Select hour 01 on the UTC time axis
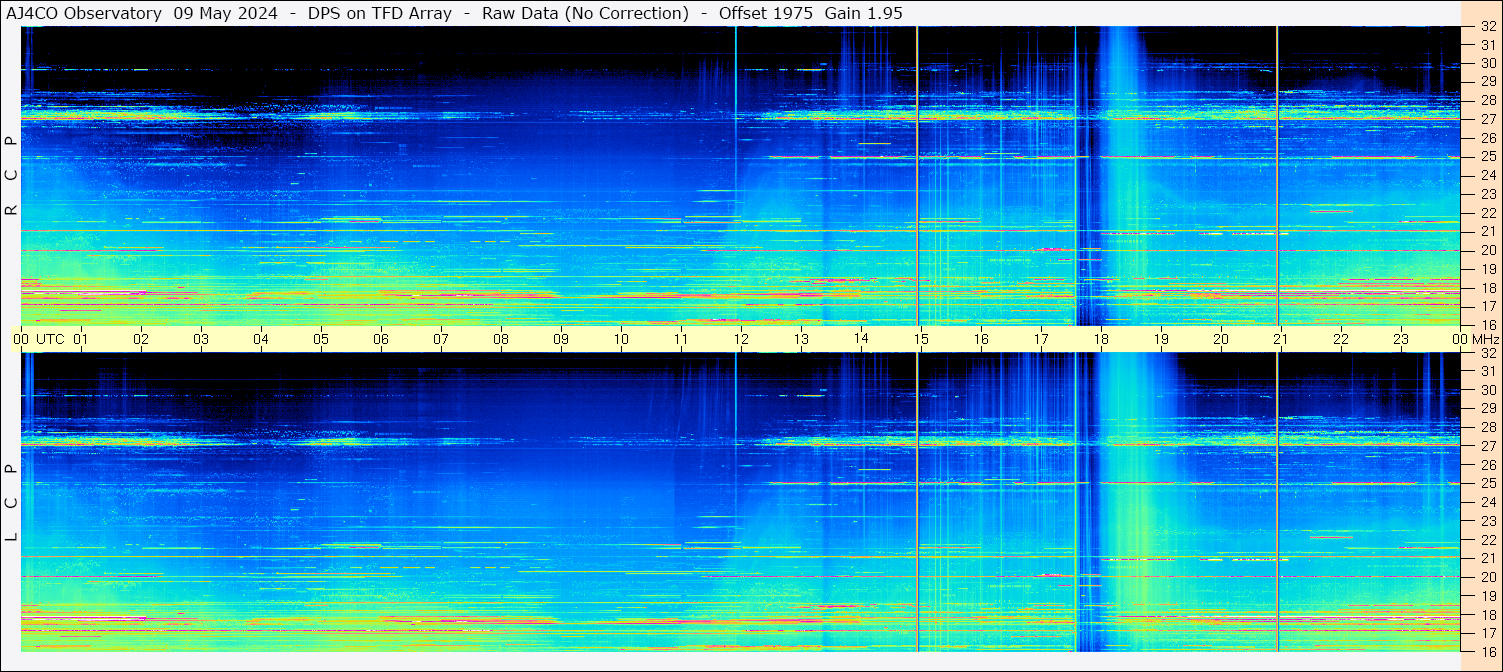 click(81, 339)
